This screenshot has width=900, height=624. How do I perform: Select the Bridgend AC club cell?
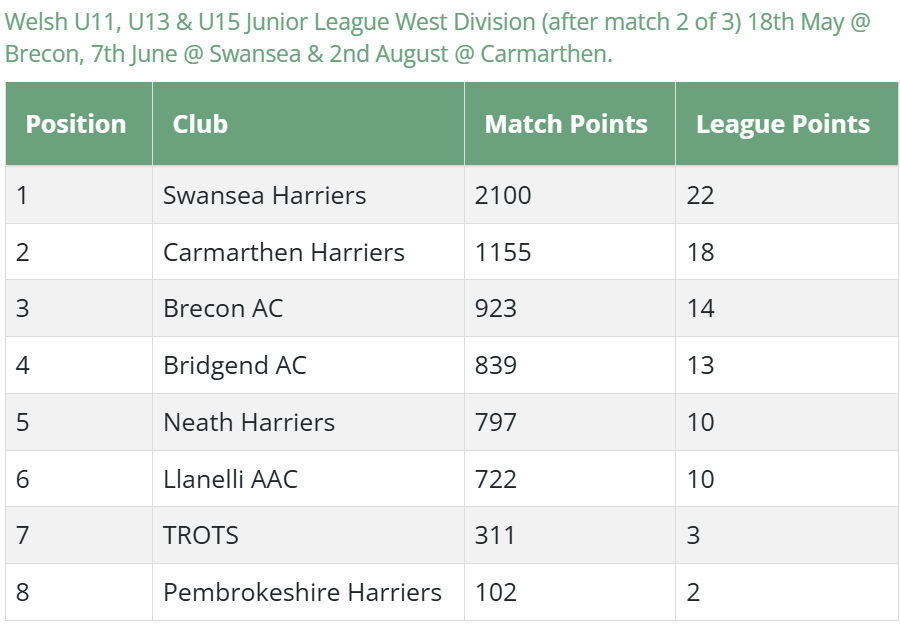[x=308, y=365]
